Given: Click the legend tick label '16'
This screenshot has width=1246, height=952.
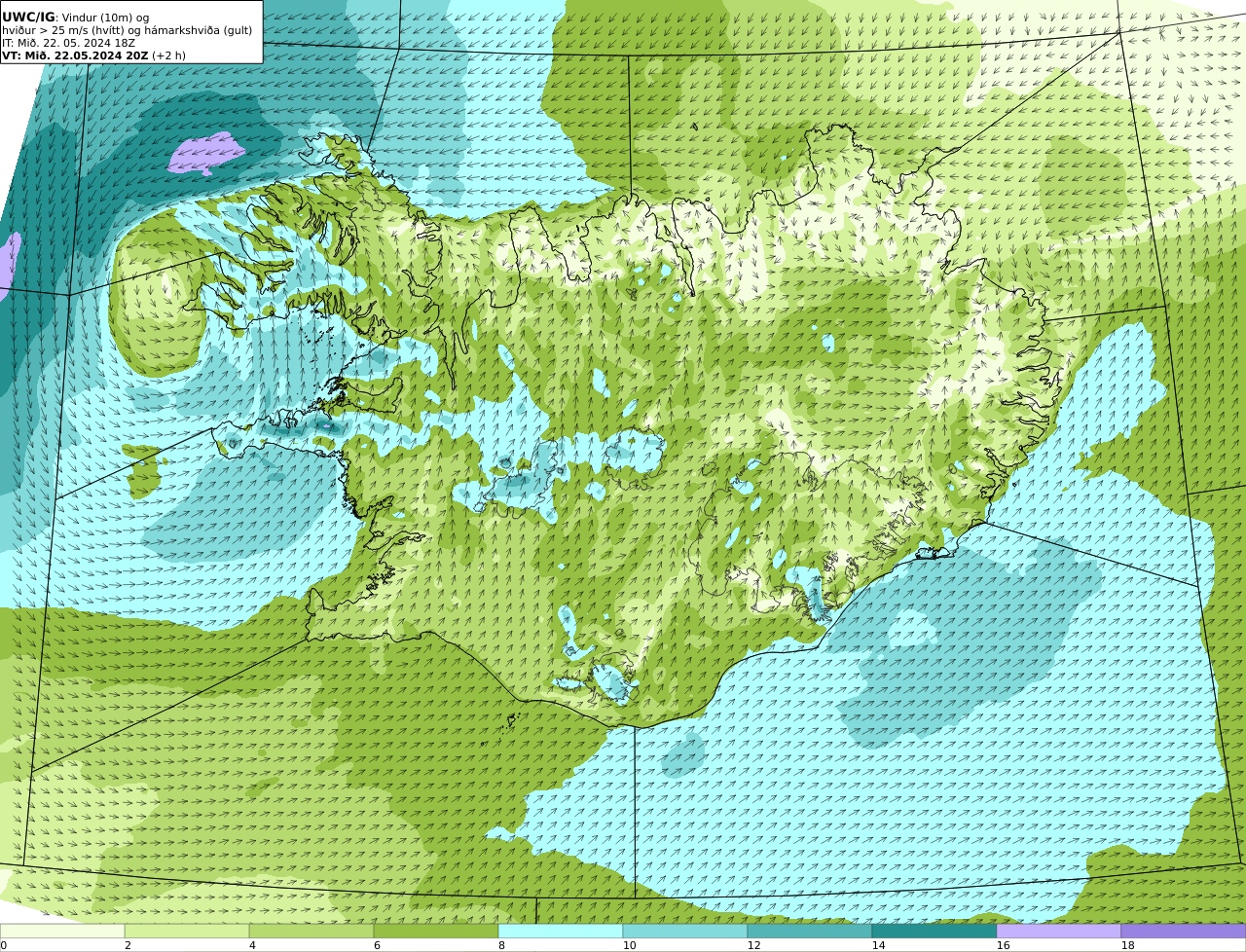Looking at the screenshot, I should pyautogui.click(x=1003, y=945).
